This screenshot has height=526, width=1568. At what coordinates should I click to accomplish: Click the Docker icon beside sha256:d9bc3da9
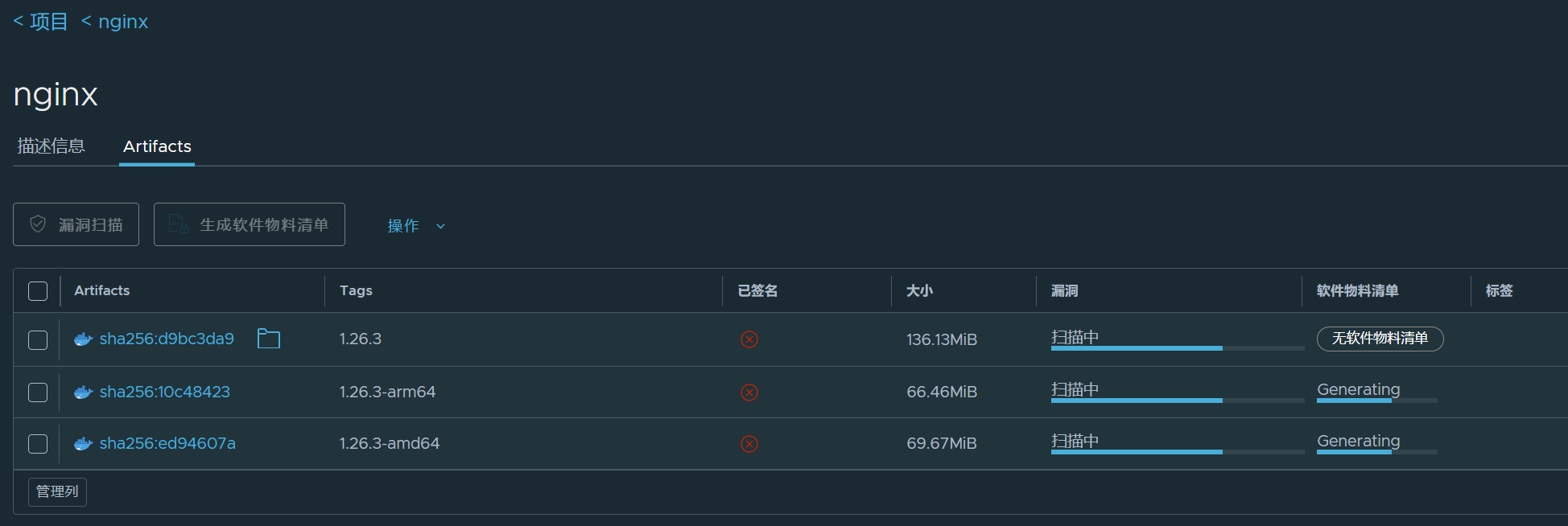(x=83, y=339)
